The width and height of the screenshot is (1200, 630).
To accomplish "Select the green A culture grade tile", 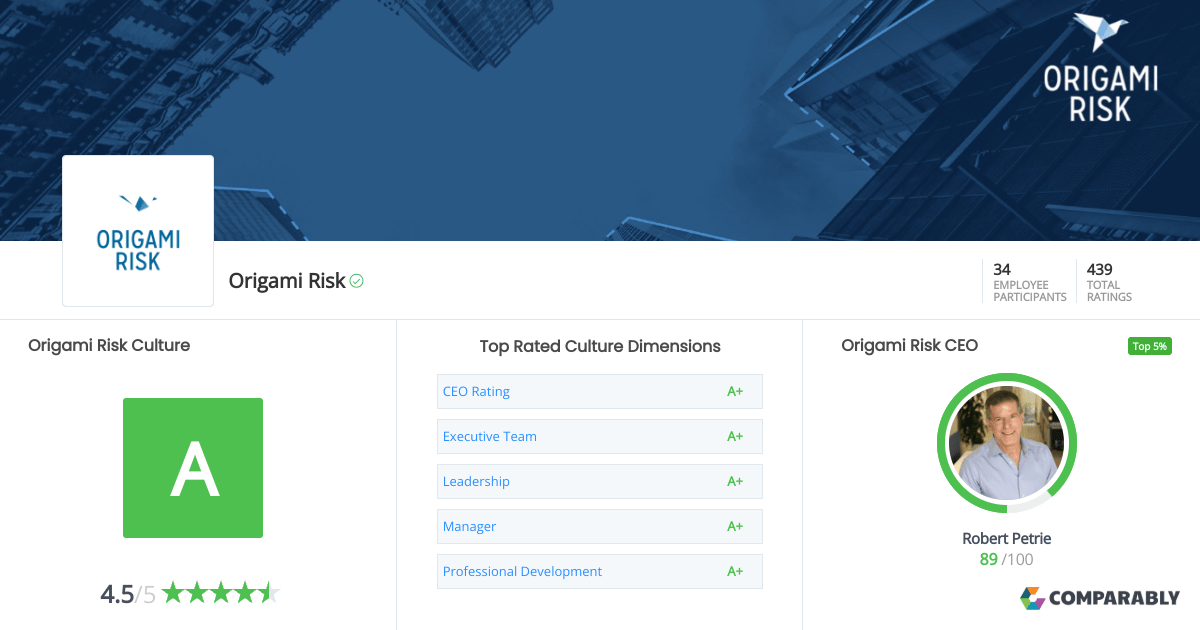I will (192, 468).
